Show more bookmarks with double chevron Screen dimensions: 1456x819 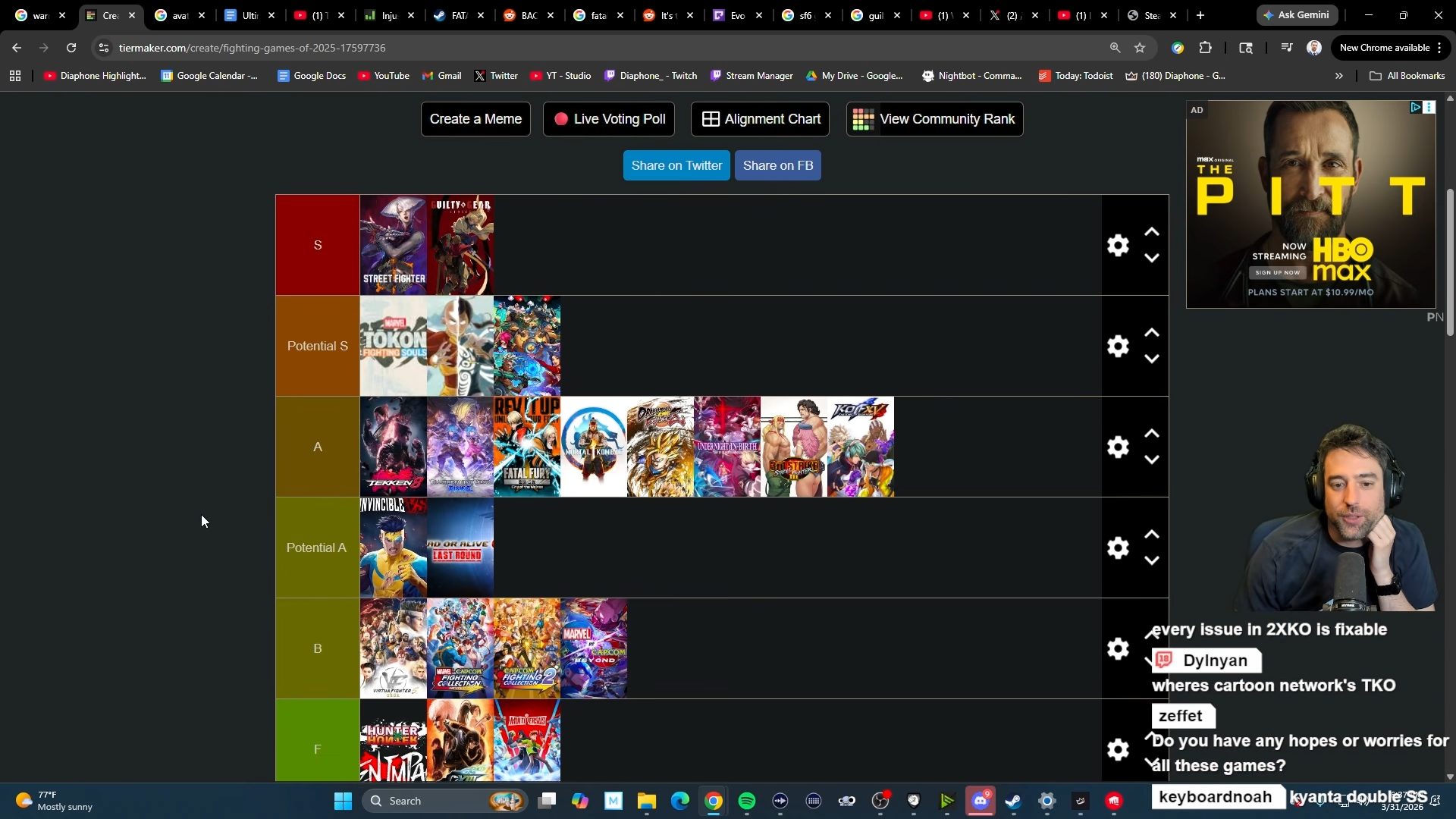(1338, 76)
